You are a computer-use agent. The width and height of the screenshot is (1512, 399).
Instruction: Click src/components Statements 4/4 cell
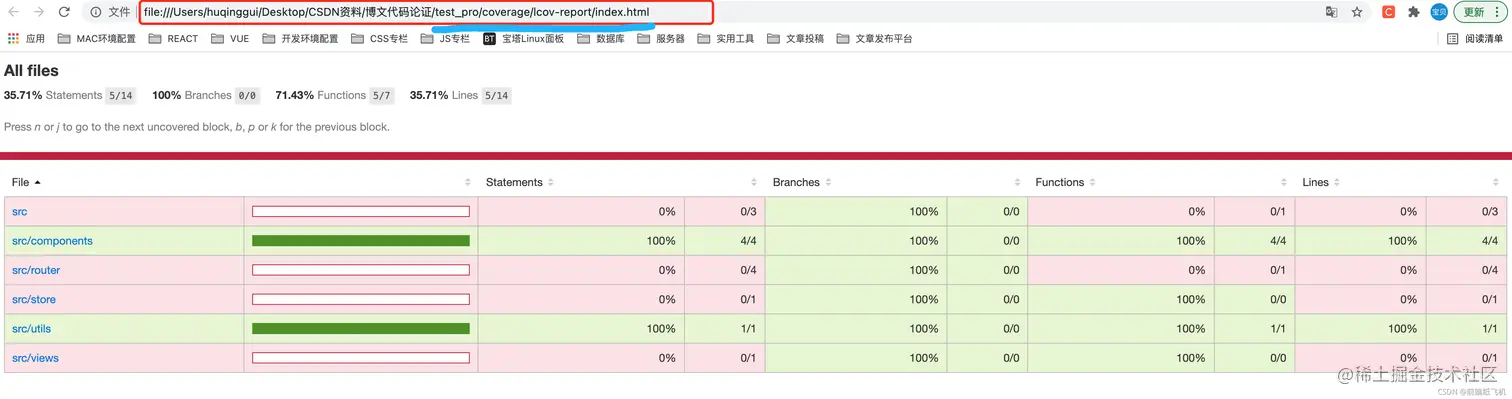[725, 241]
